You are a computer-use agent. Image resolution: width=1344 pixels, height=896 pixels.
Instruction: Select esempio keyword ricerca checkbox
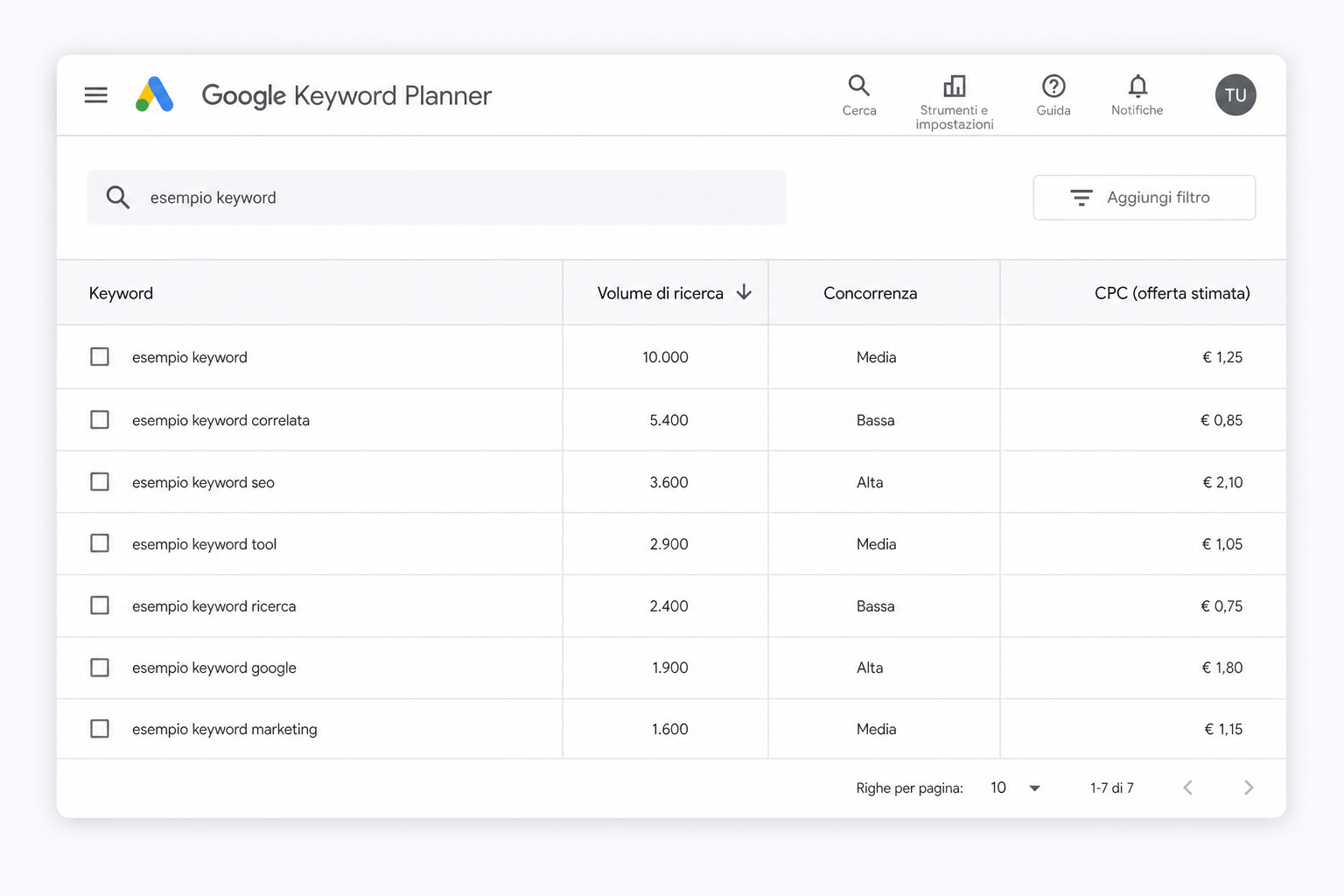click(100, 605)
